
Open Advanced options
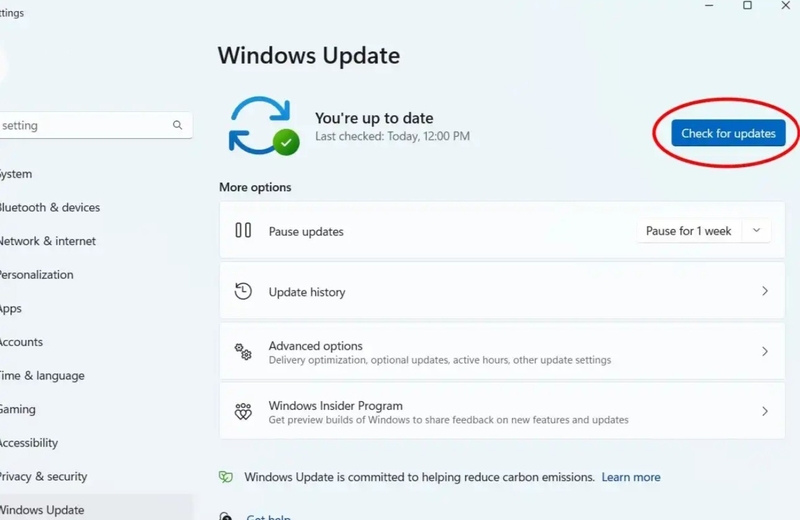pyautogui.click(x=502, y=352)
